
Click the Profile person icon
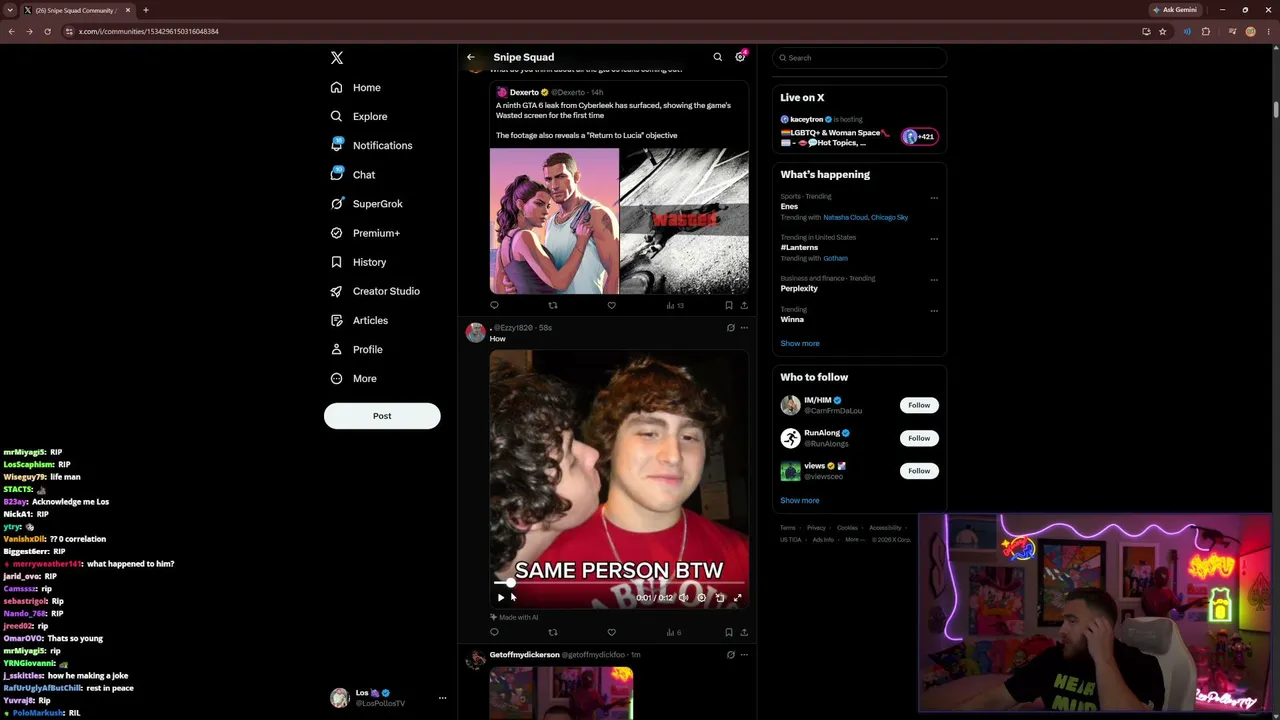tap(337, 349)
